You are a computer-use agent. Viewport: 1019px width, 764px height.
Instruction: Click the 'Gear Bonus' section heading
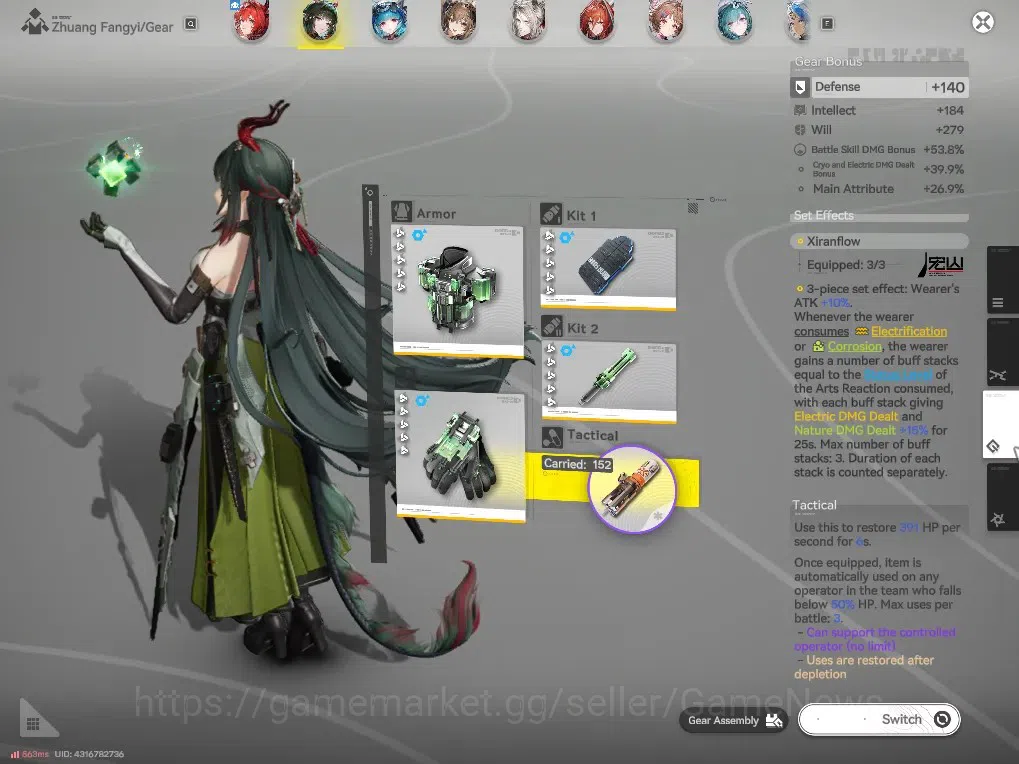[828, 61]
